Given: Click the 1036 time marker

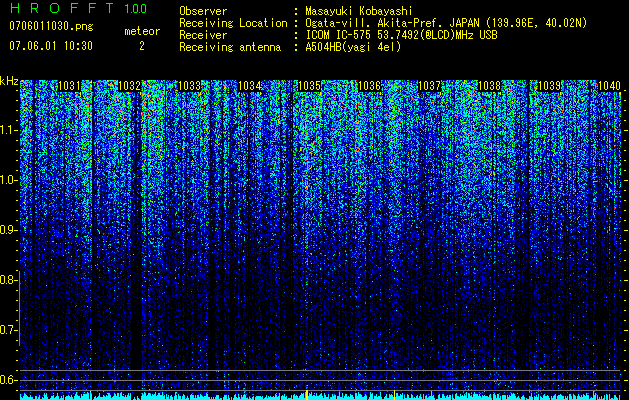Looking at the screenshot, I should 369,85.
